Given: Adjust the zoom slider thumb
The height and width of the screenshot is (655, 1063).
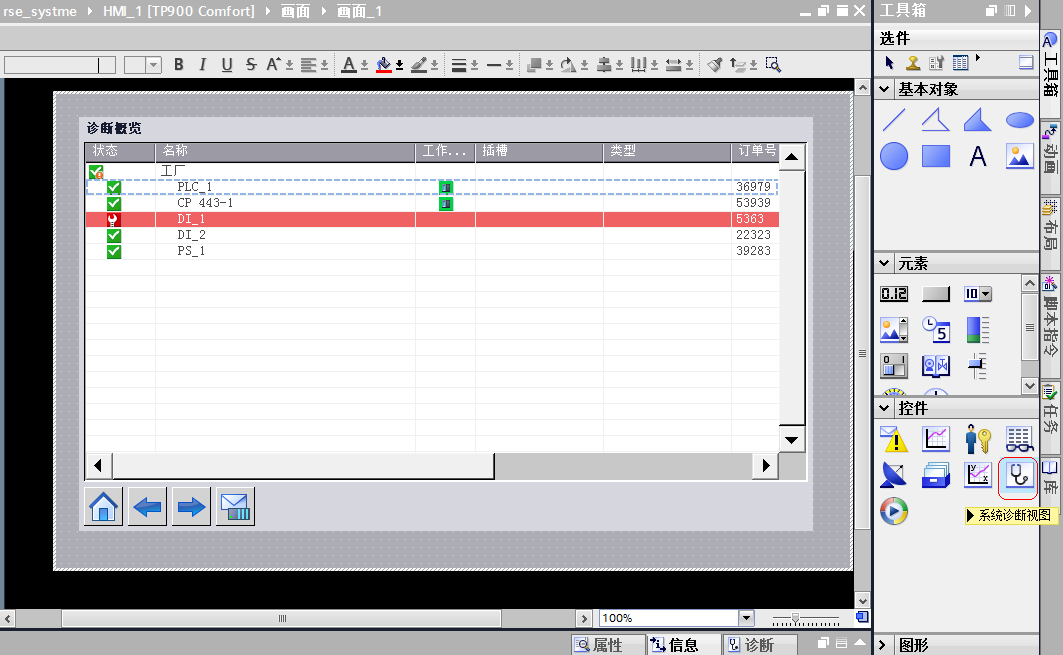Looking at the screenshot, I should pyautogui.click(x=796, y=618).
